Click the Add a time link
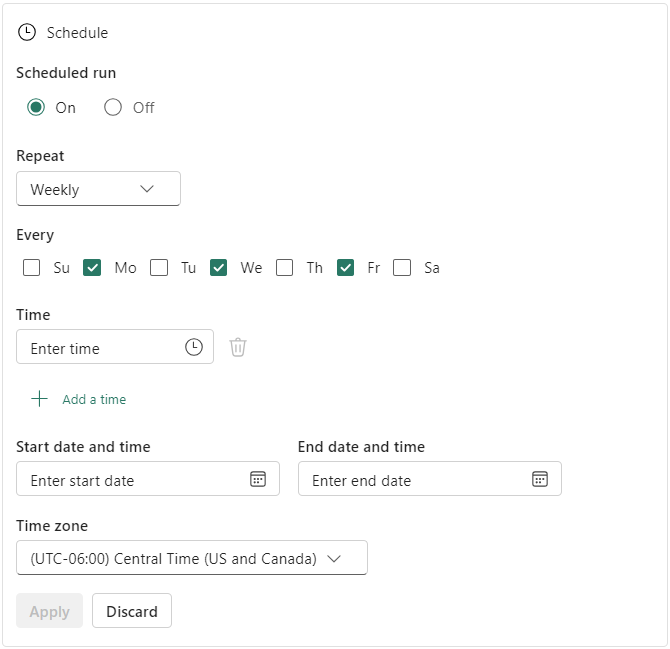 coord(94,399)
